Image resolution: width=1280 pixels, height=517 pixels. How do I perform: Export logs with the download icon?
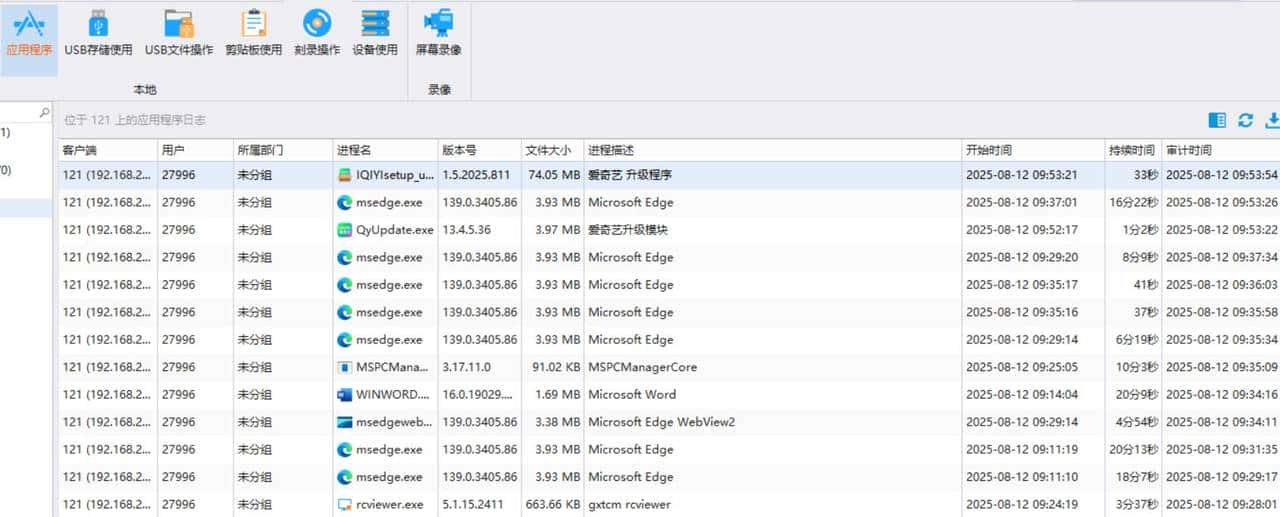(x=1272, y=120)
